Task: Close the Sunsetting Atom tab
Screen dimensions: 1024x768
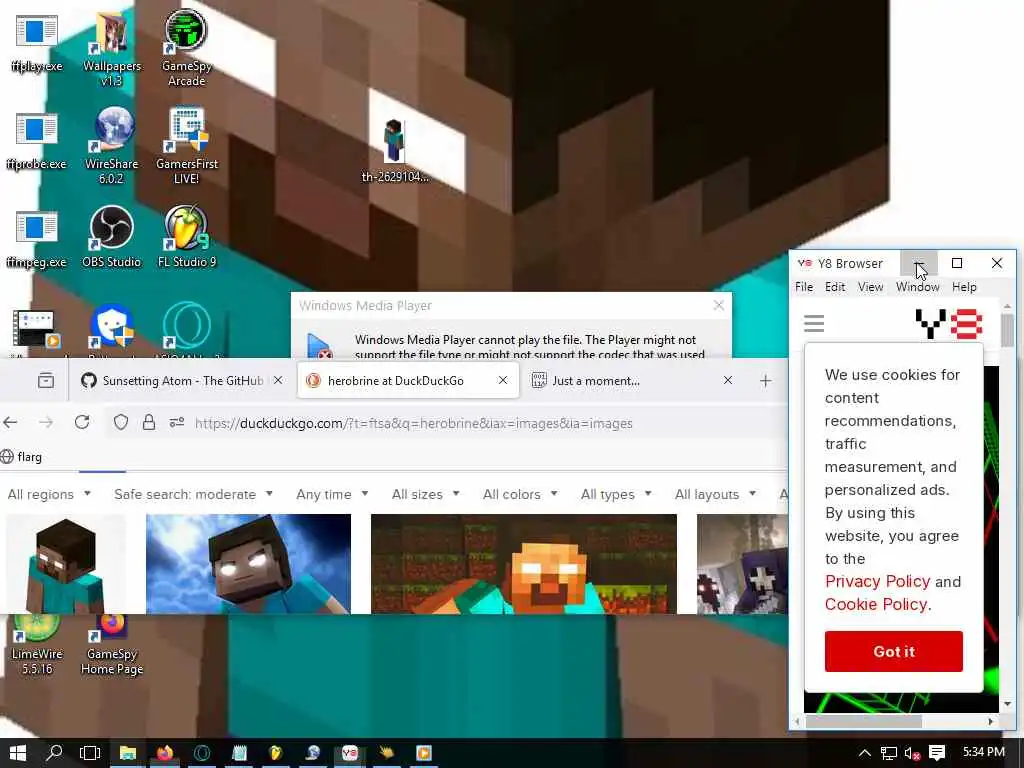Action: [x=278, y=380]
